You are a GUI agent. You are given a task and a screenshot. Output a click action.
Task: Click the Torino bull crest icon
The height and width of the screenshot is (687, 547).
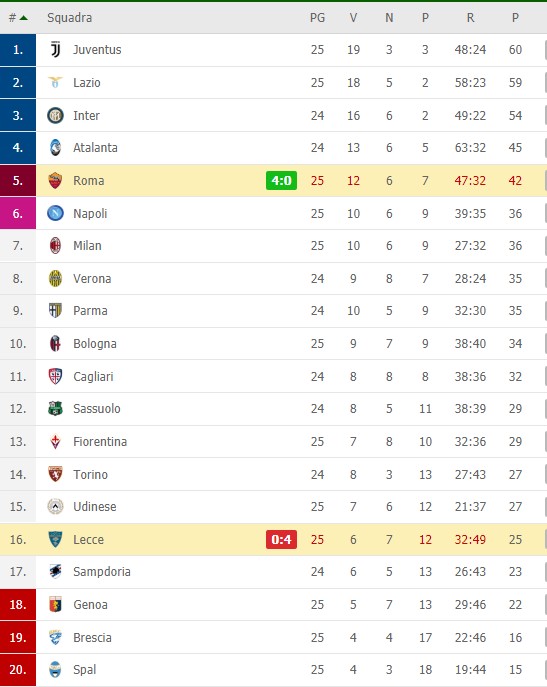[55, 474]
